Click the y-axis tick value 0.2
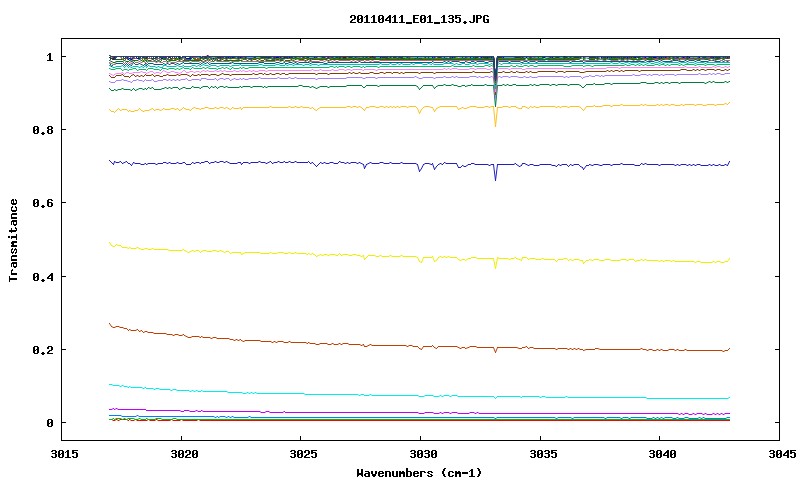 [x=43, y=350]
